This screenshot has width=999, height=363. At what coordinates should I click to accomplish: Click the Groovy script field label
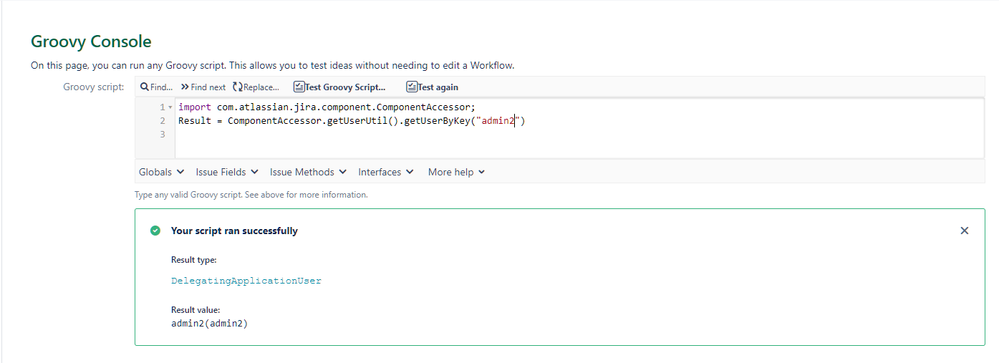[94, 87]
